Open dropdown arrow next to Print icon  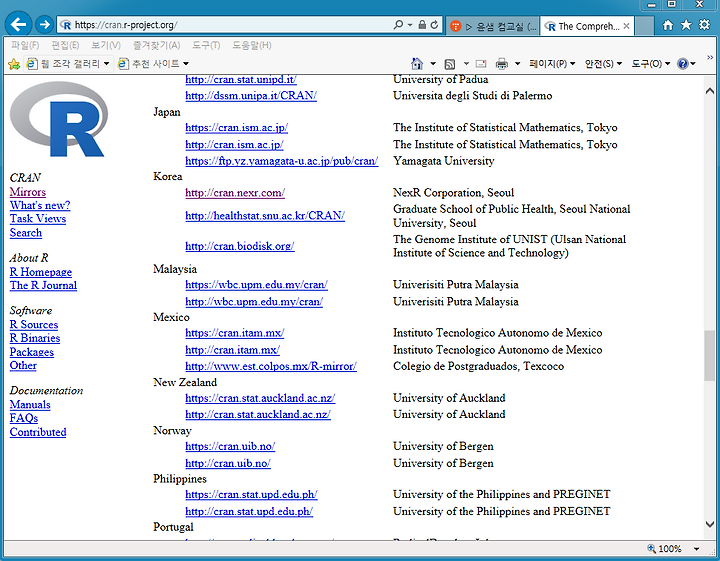point(518,64)
